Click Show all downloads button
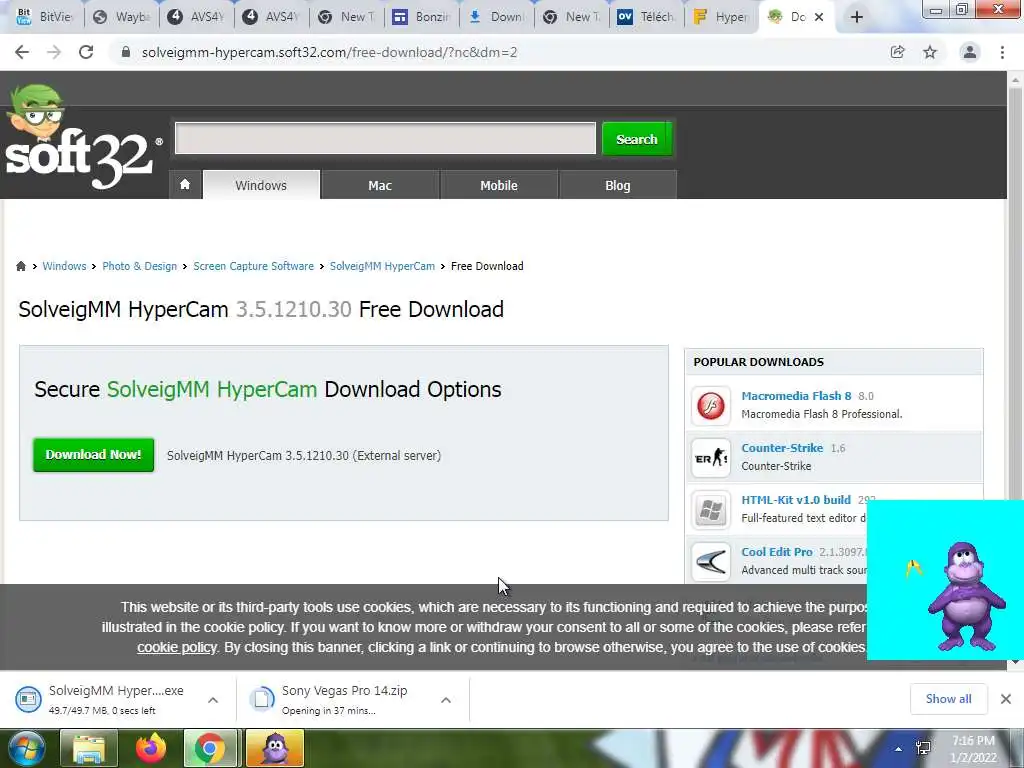Image resolution: width=1024 pixels, height=768 pixels. pos(948,699)
